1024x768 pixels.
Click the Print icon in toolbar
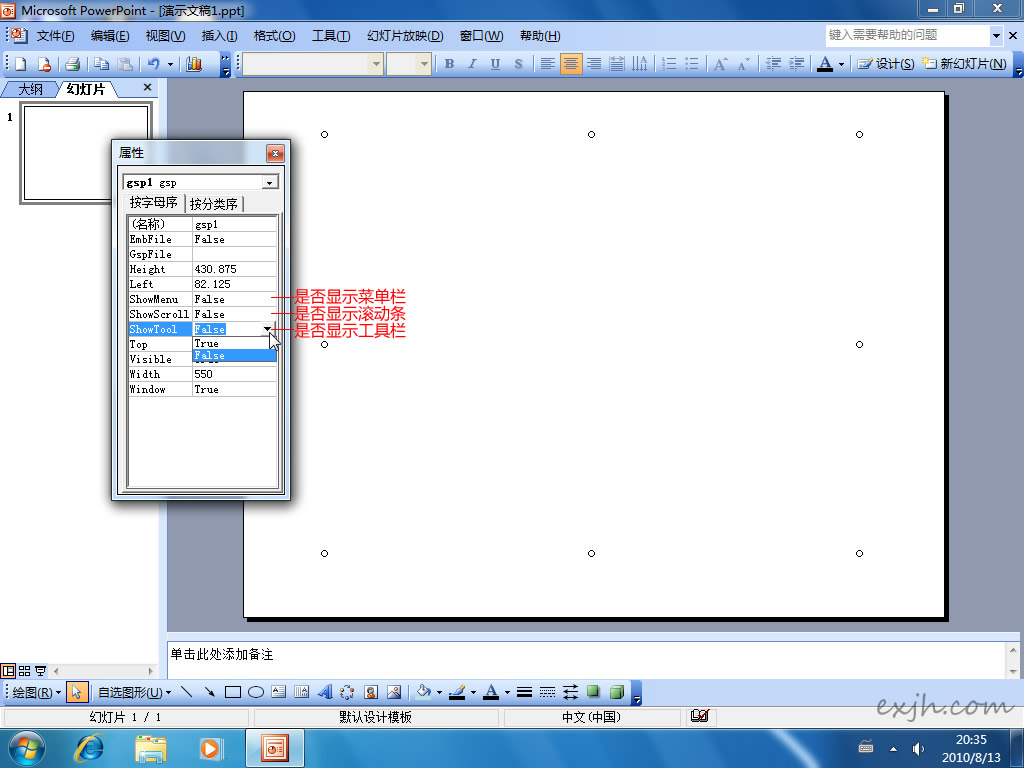click(x=72, y=64)
